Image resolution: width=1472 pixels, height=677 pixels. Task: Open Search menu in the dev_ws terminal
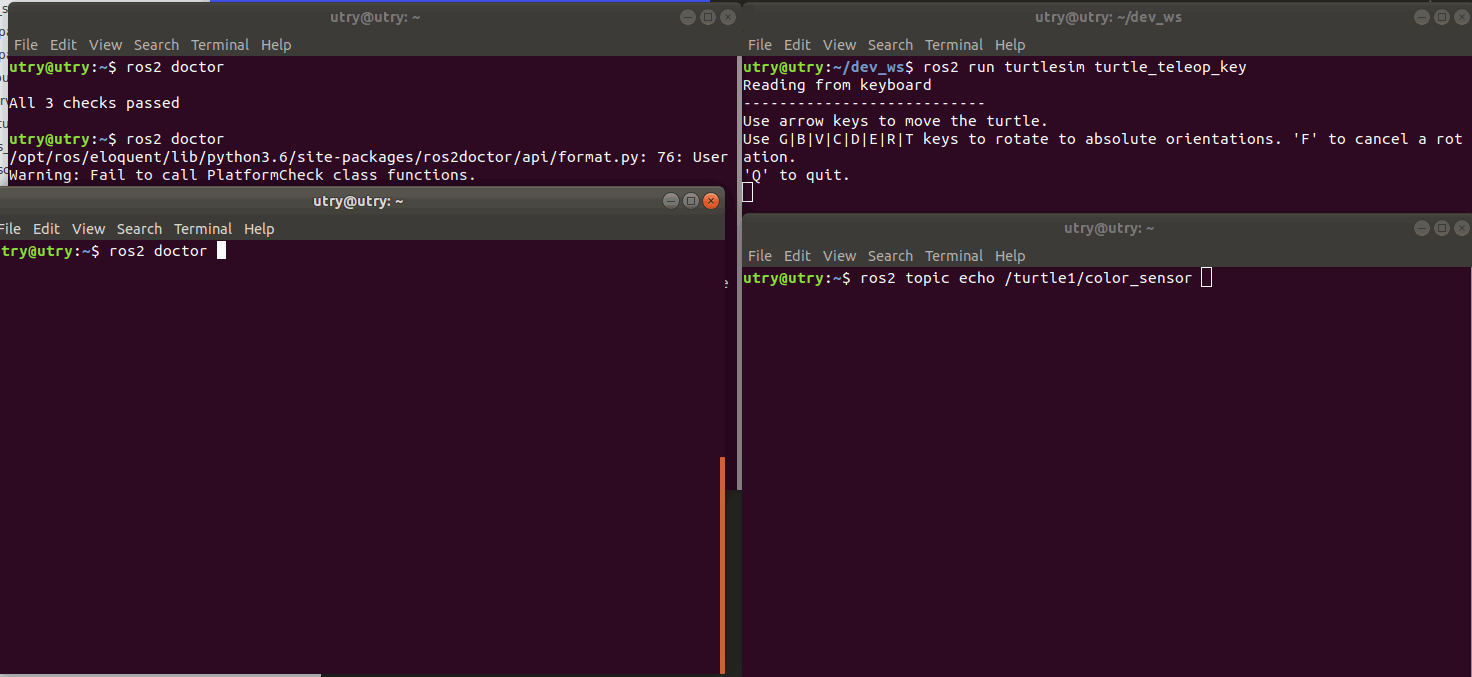click(890, 45)
